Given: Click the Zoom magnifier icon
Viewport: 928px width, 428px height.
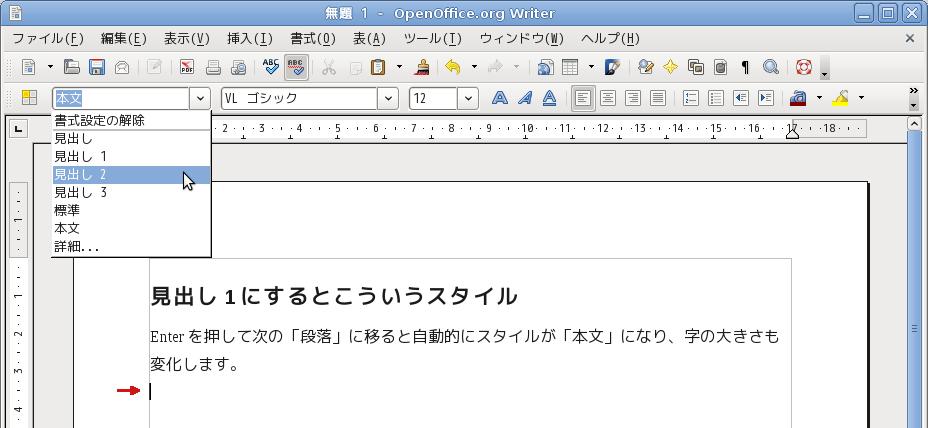Looking at the screenshot, I should 771,67.
